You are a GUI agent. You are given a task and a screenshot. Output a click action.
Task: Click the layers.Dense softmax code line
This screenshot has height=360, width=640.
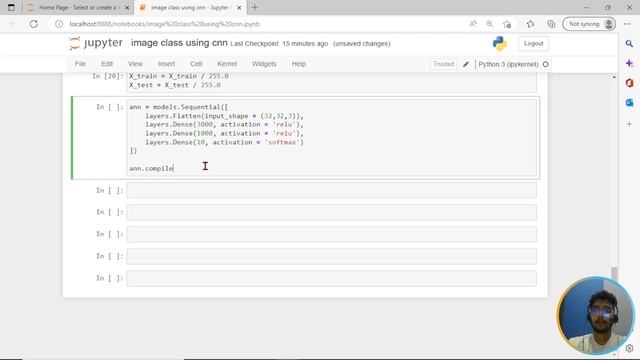tap(224, 142)
